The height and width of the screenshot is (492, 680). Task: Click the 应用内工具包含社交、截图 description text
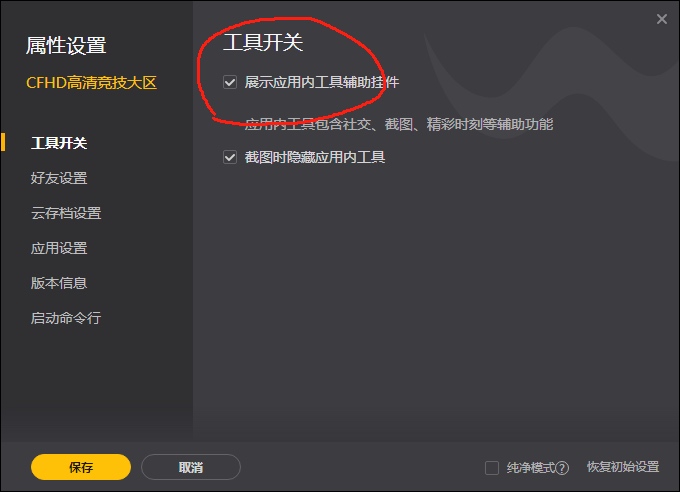(399, 124)
